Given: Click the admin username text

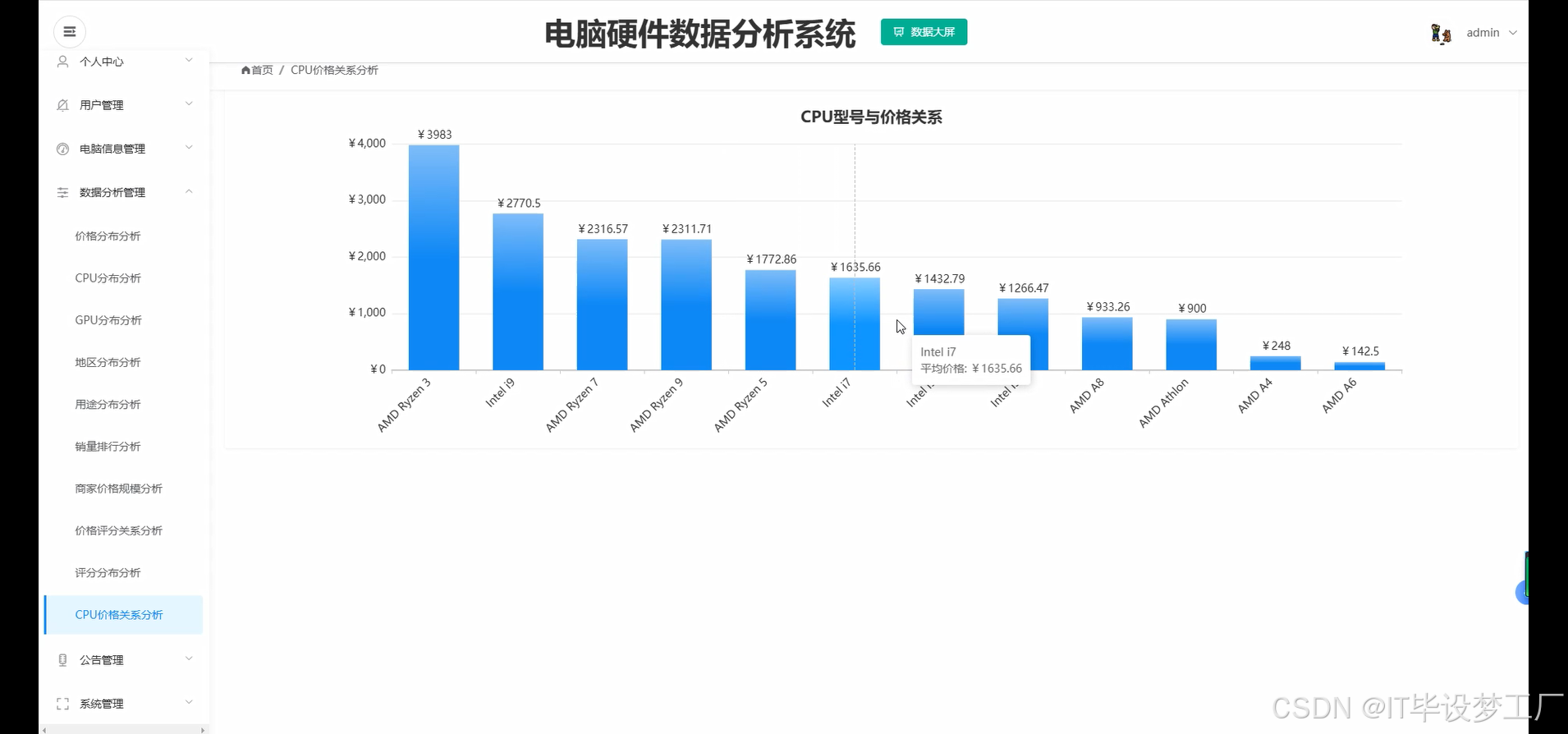Looking at the screenshot, I should coord(1483,33).
